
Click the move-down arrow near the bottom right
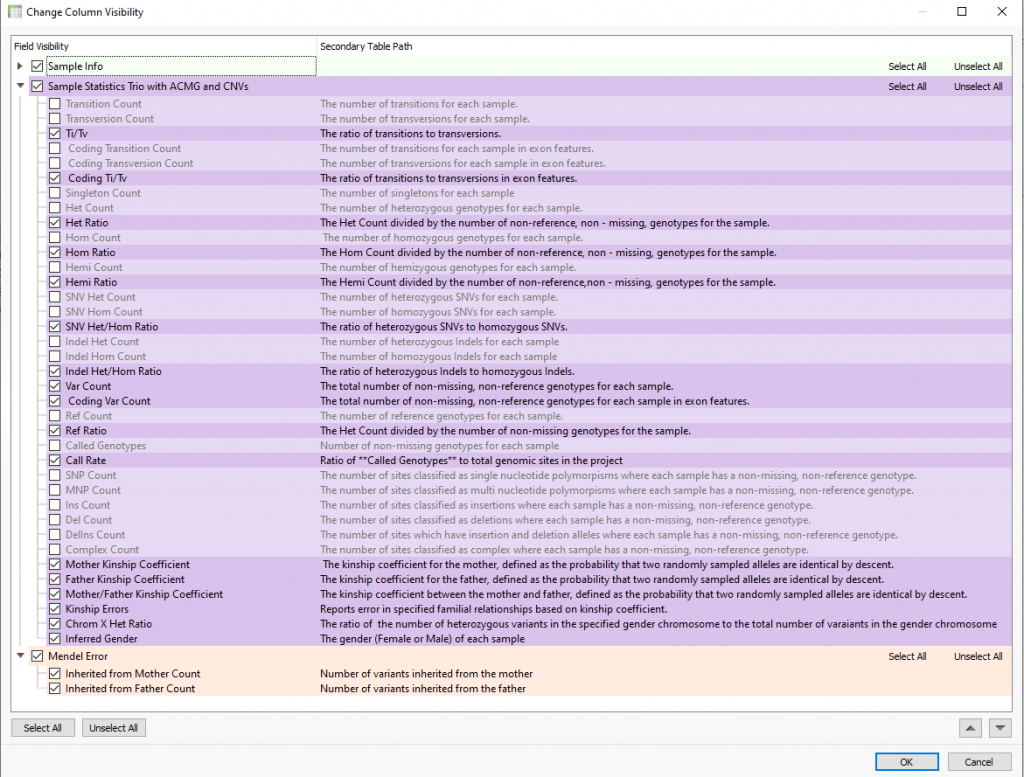tap(999, 728)
